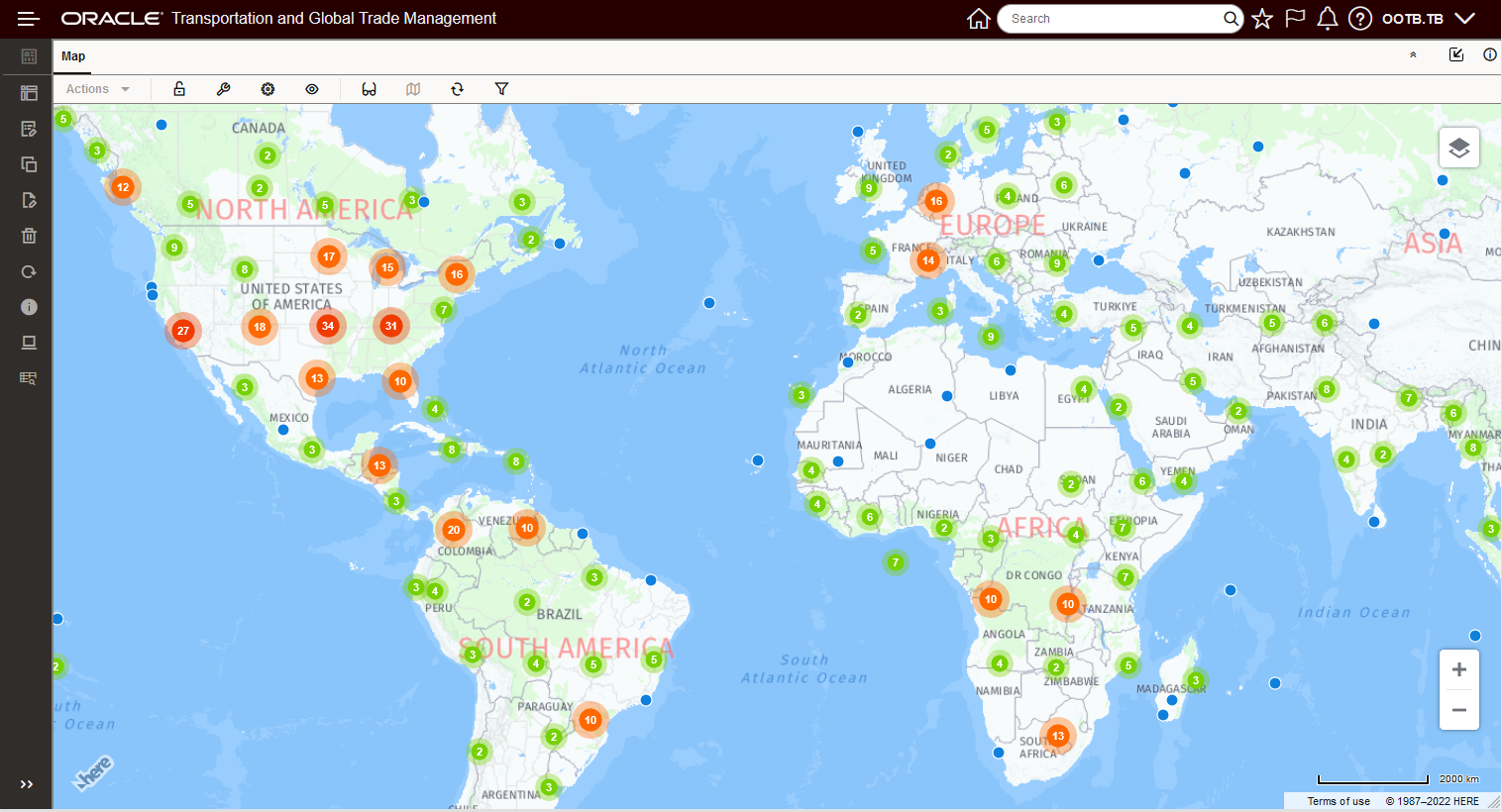Click the folded map toolbar icon

point(413,89)
